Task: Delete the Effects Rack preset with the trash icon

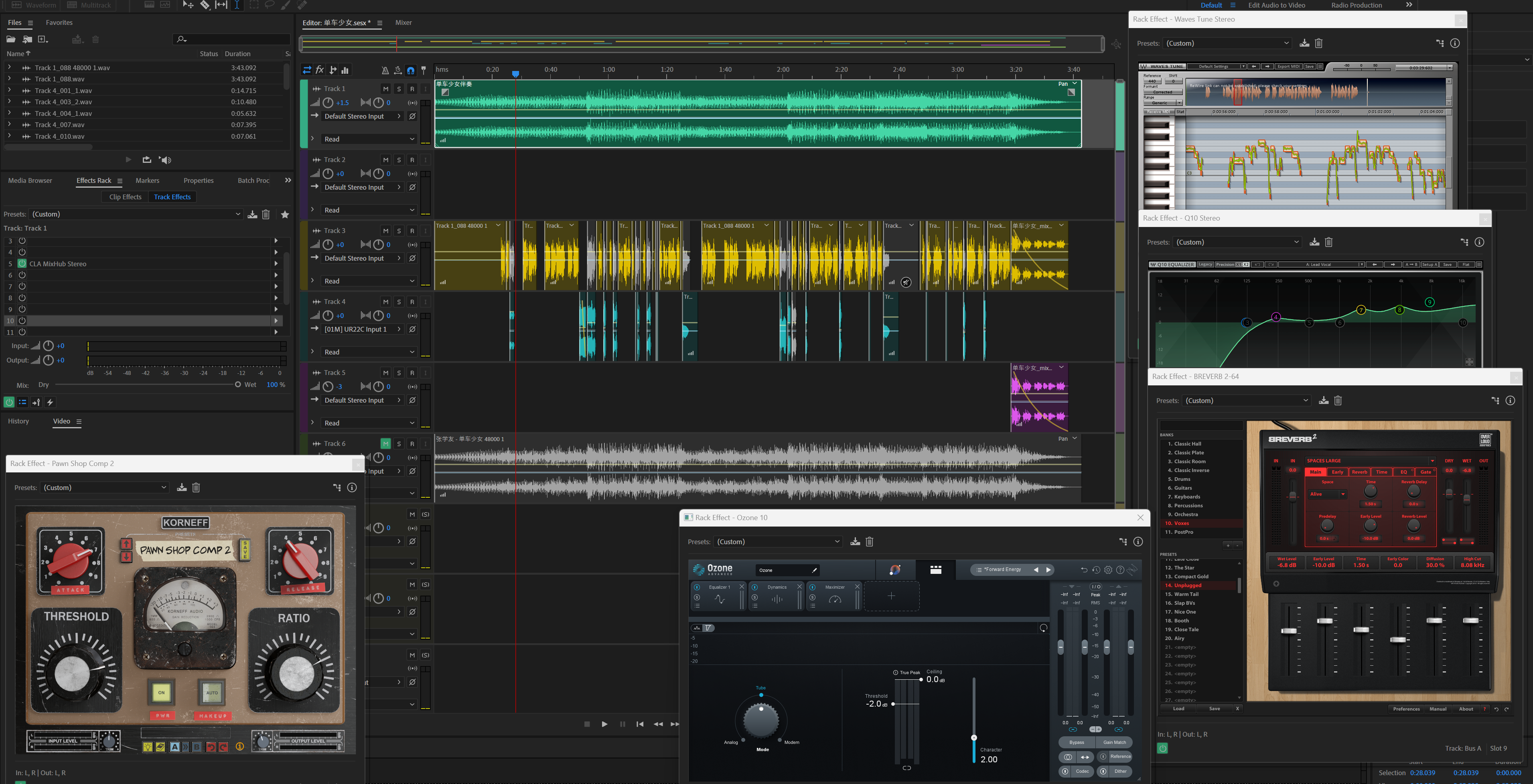Action: pos(266,214)
